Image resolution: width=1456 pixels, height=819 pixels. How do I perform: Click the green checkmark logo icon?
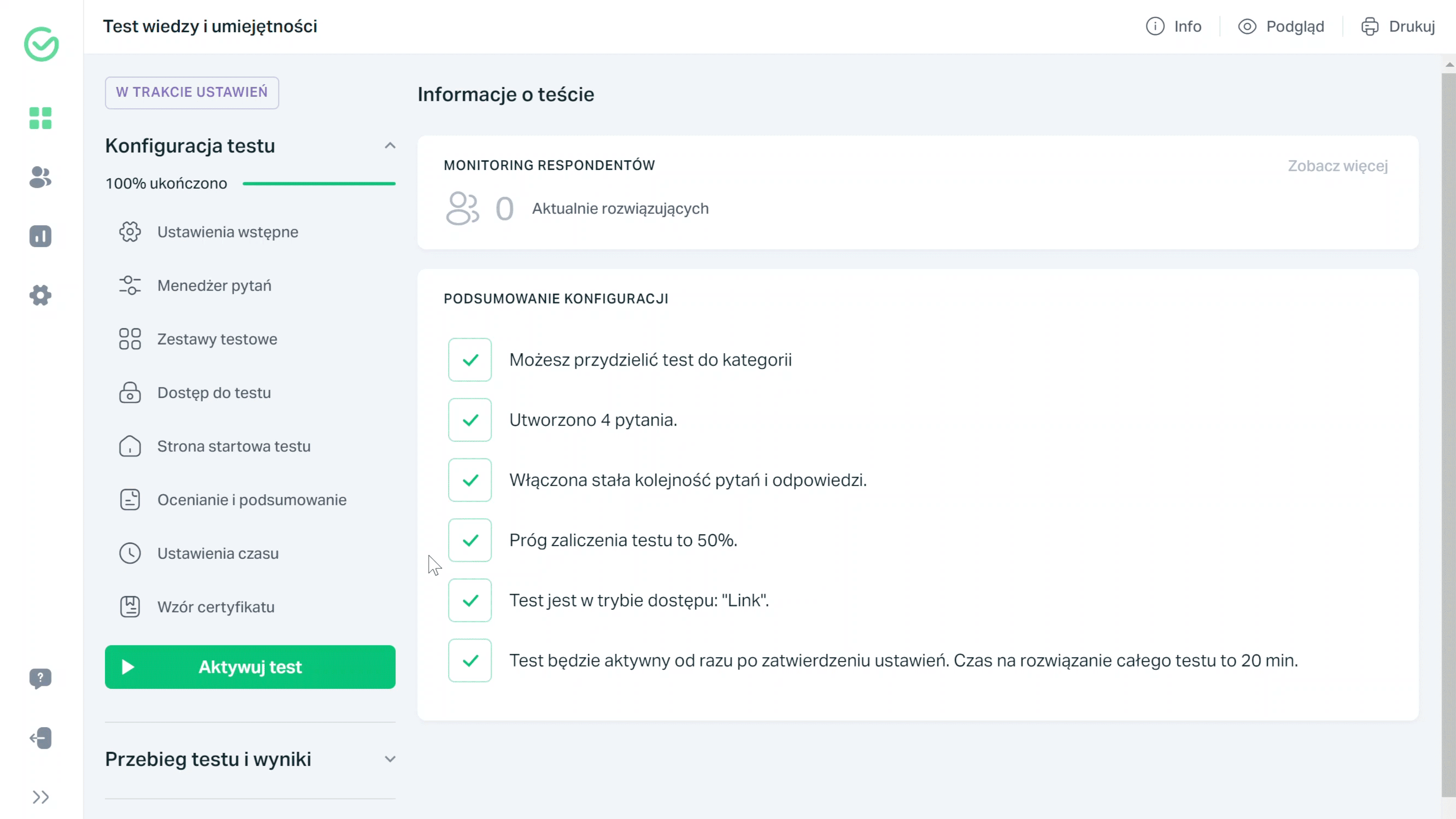coord(41,44)
